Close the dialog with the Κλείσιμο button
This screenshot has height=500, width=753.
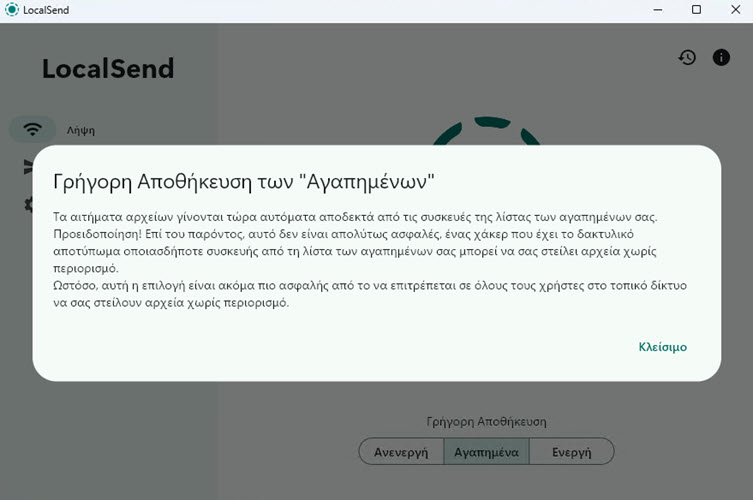(662, 347)
